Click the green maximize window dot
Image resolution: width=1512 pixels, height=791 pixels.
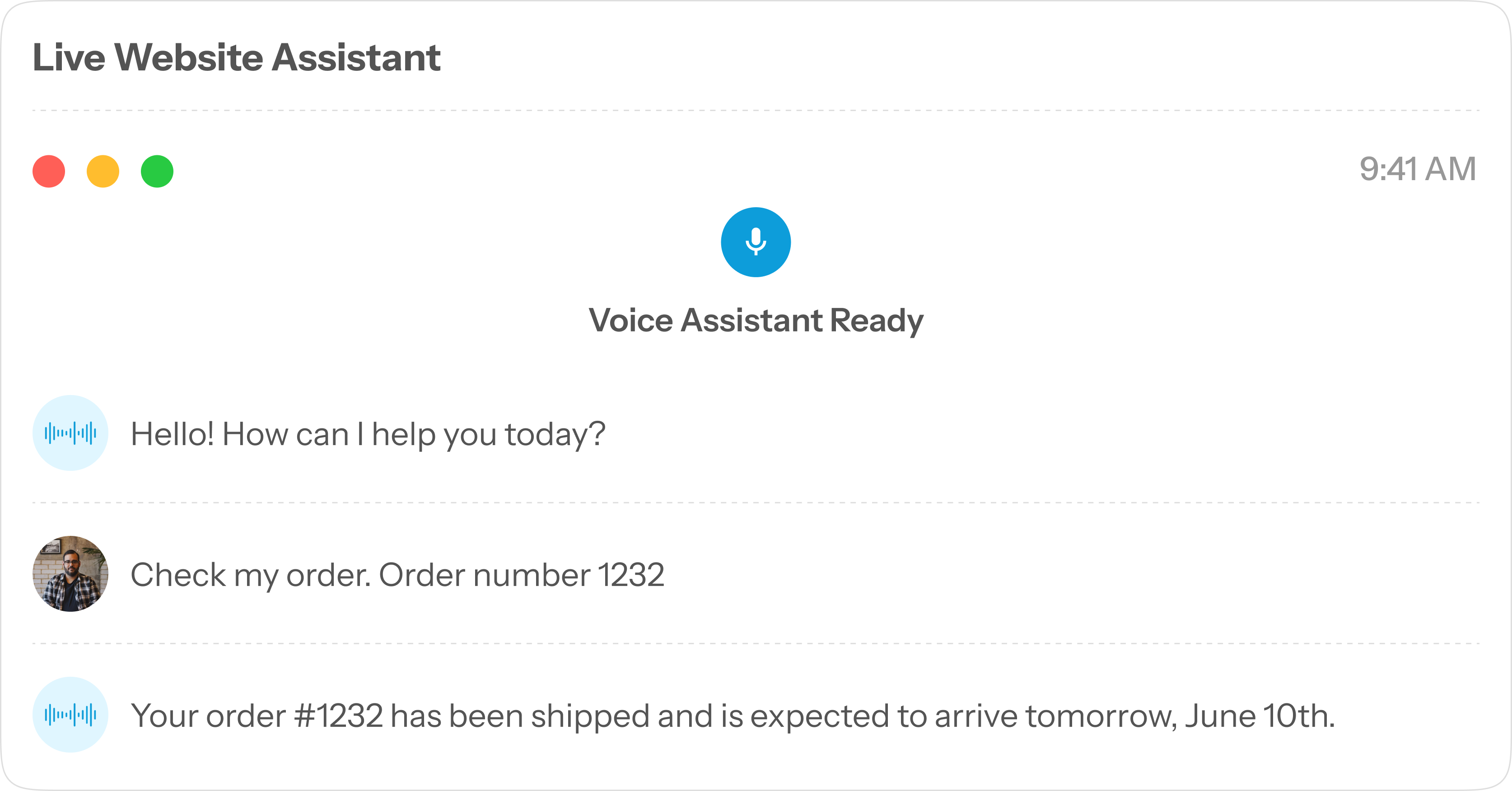(x=157, y=172)
